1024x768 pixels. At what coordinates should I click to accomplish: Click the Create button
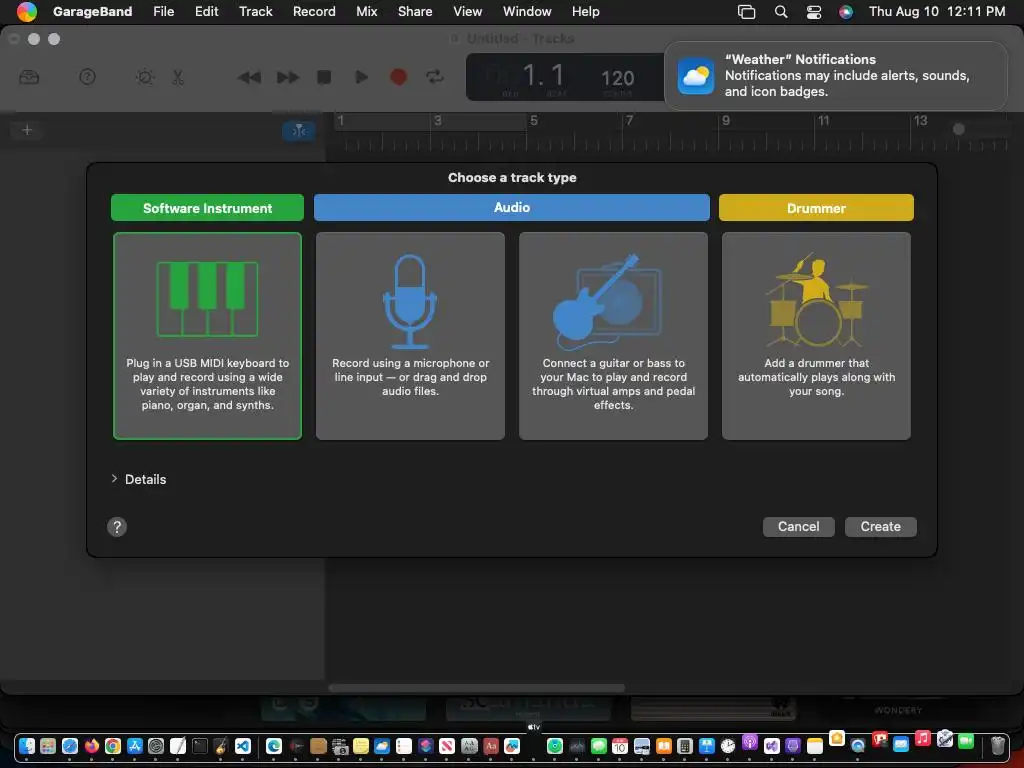pyautogui.click(x=880, y=526)
